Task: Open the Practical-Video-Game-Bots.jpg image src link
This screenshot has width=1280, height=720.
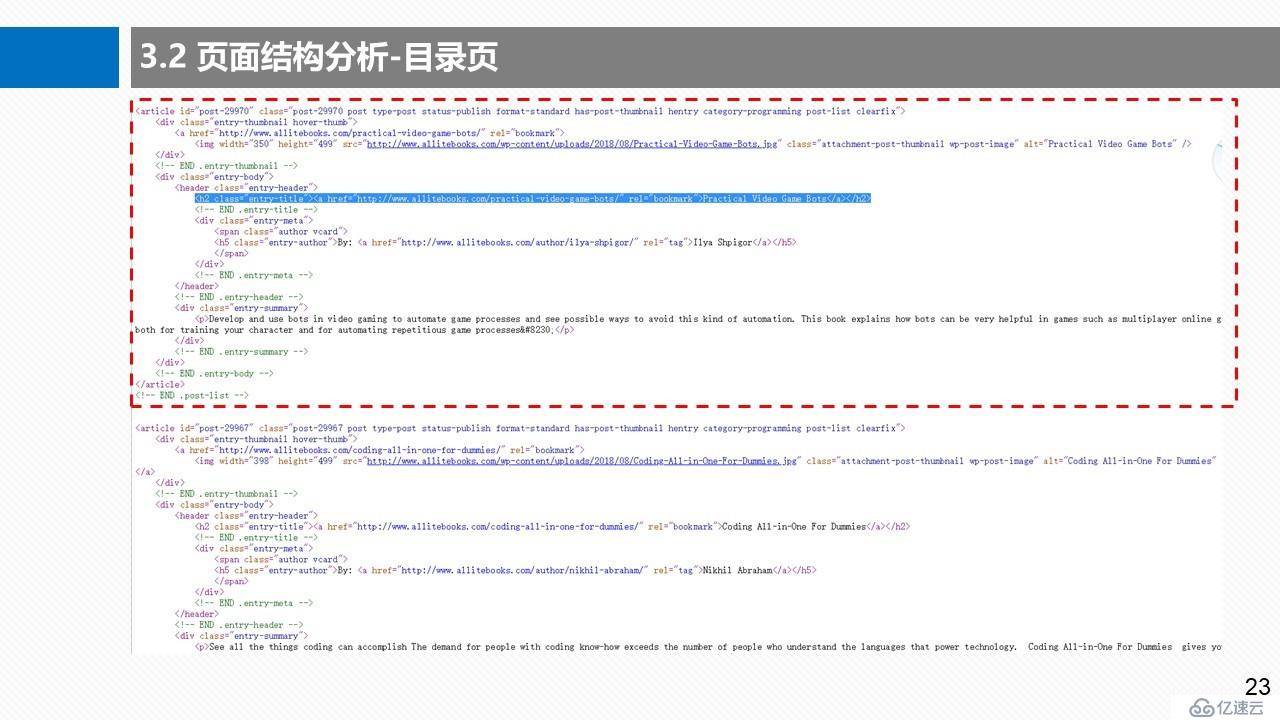Action: point(572,144)
